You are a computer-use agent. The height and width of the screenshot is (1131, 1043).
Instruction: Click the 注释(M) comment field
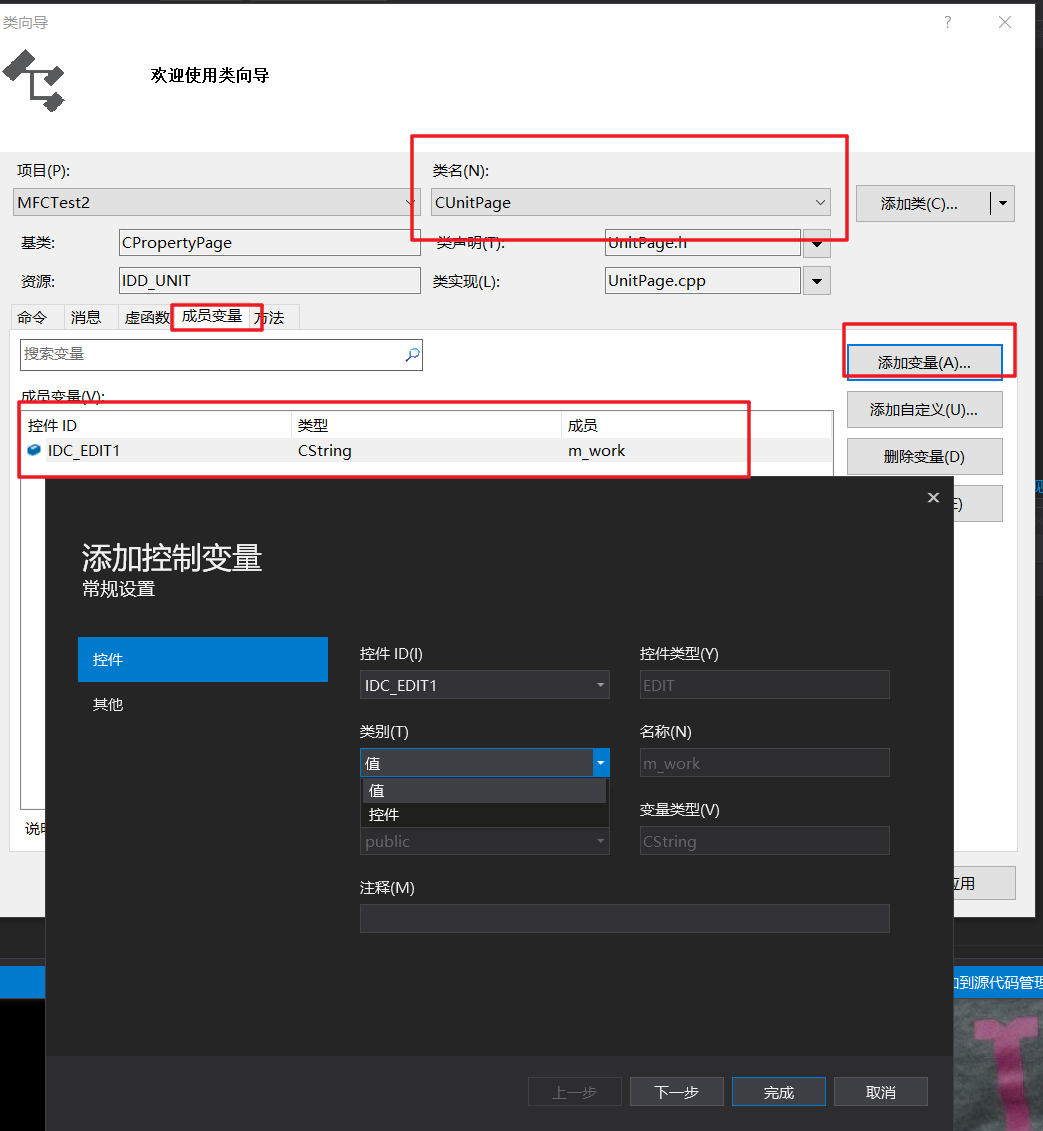coord(625,919)
